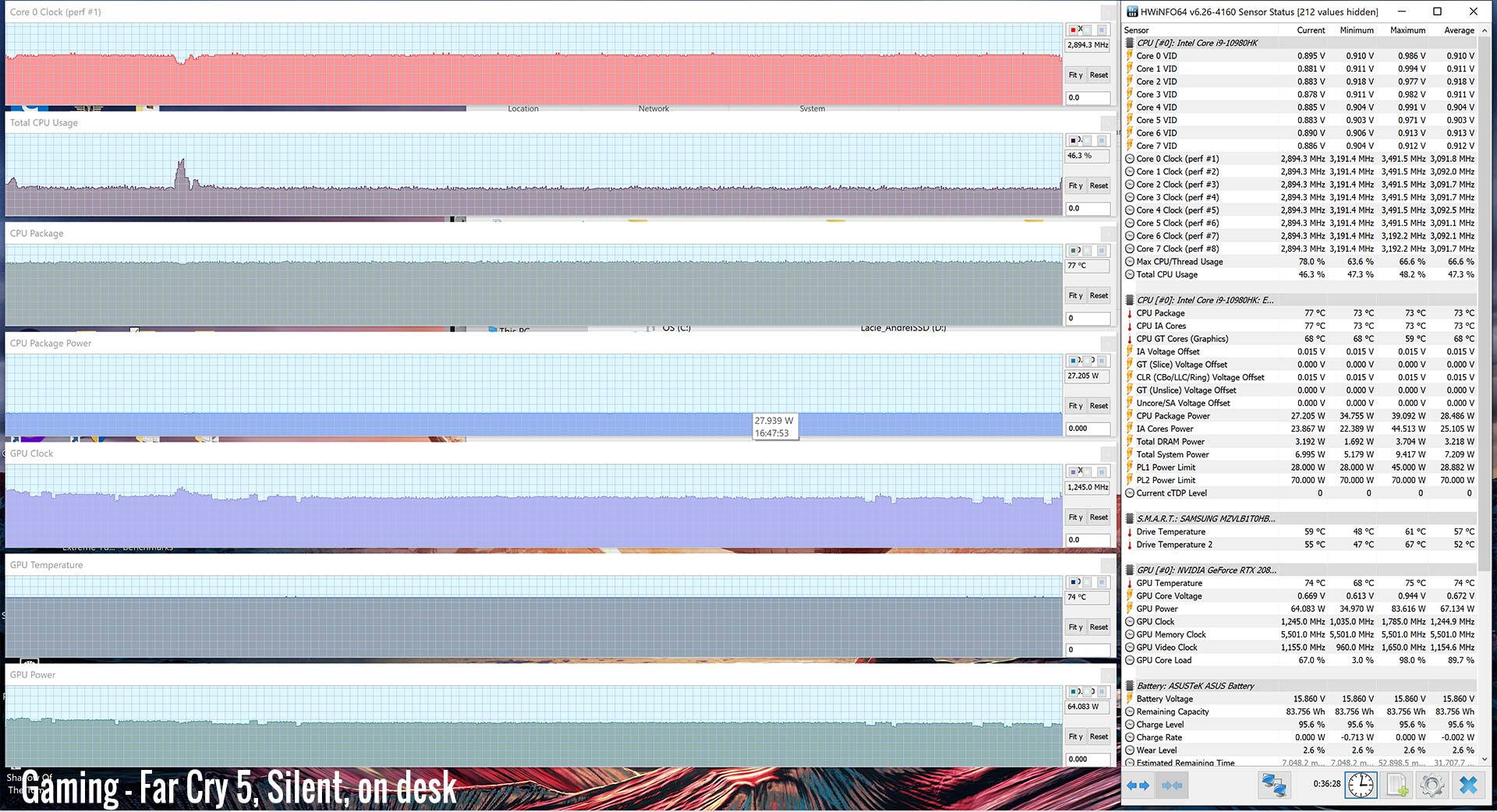1497x812 pixels.
Task: Close the Core 0 Clock graph panel
Action: coord(1107,12)
